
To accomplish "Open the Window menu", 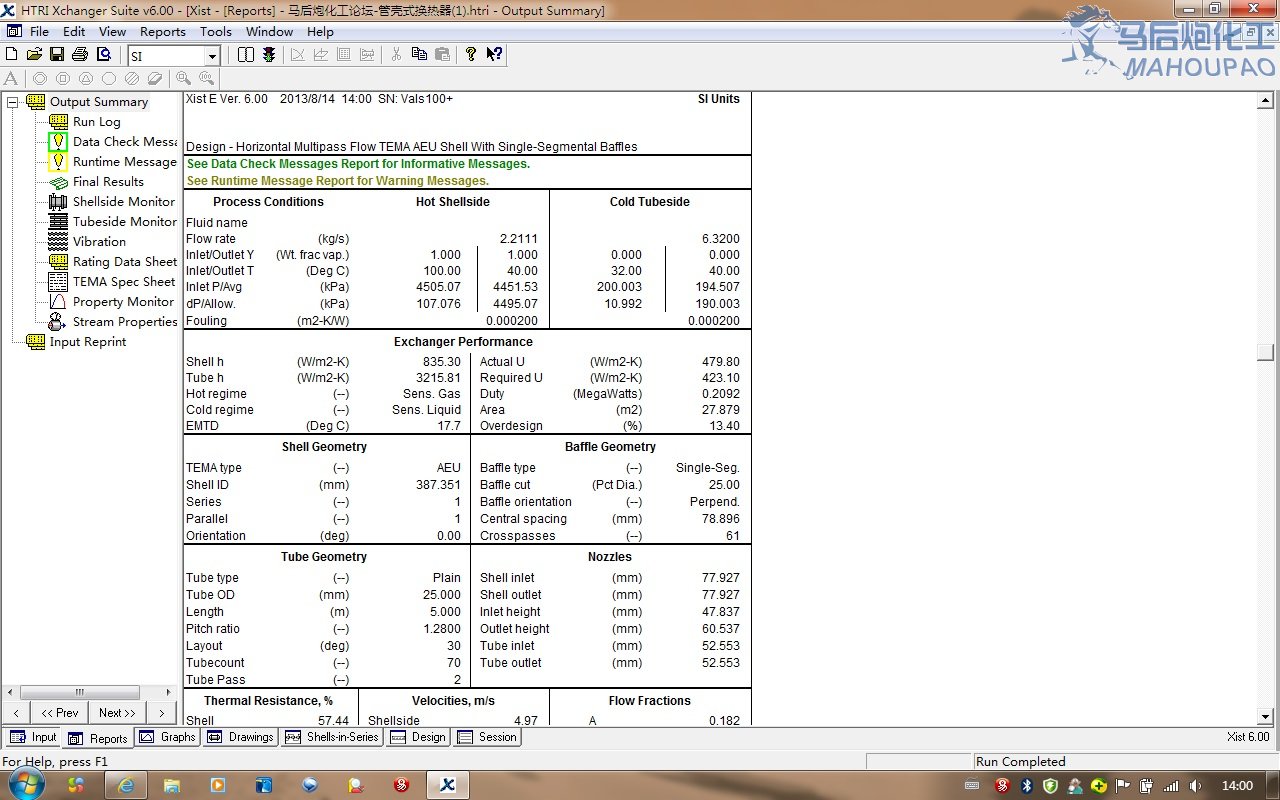I will (x=270, y=32).
